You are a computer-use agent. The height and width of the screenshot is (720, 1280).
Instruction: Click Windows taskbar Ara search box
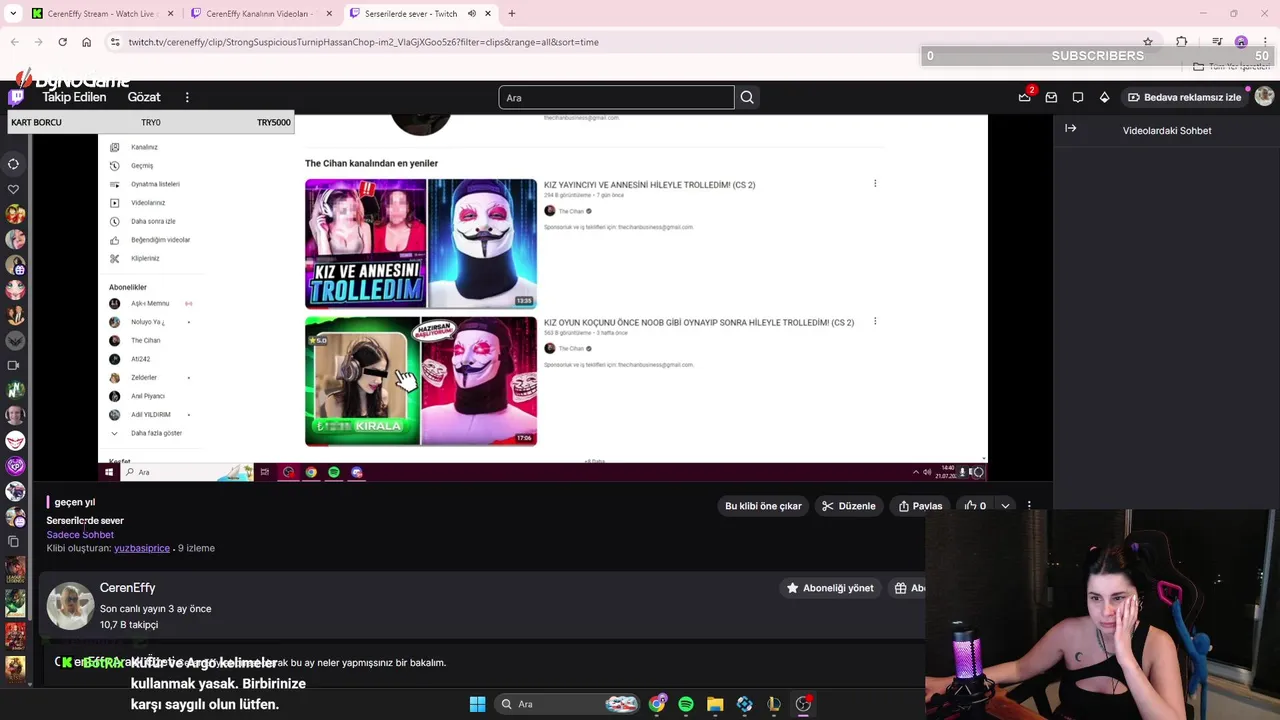(568, 704)
